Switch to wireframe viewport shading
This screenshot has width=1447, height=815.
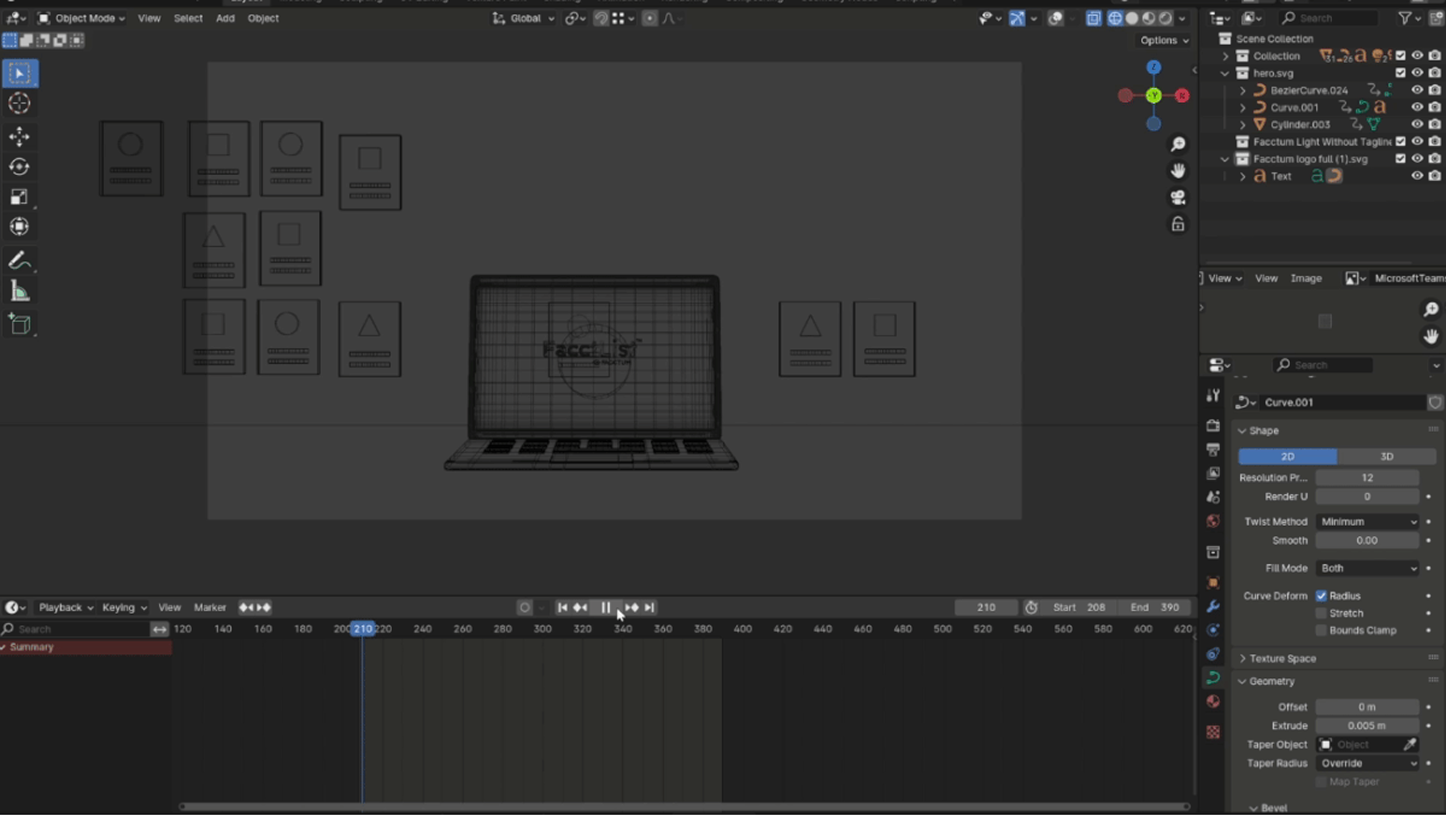pos(1115,18)
